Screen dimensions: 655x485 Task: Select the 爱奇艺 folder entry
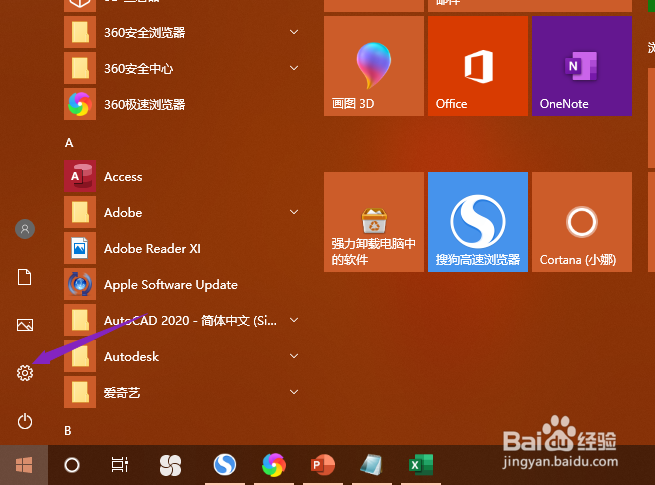(184, 392)
